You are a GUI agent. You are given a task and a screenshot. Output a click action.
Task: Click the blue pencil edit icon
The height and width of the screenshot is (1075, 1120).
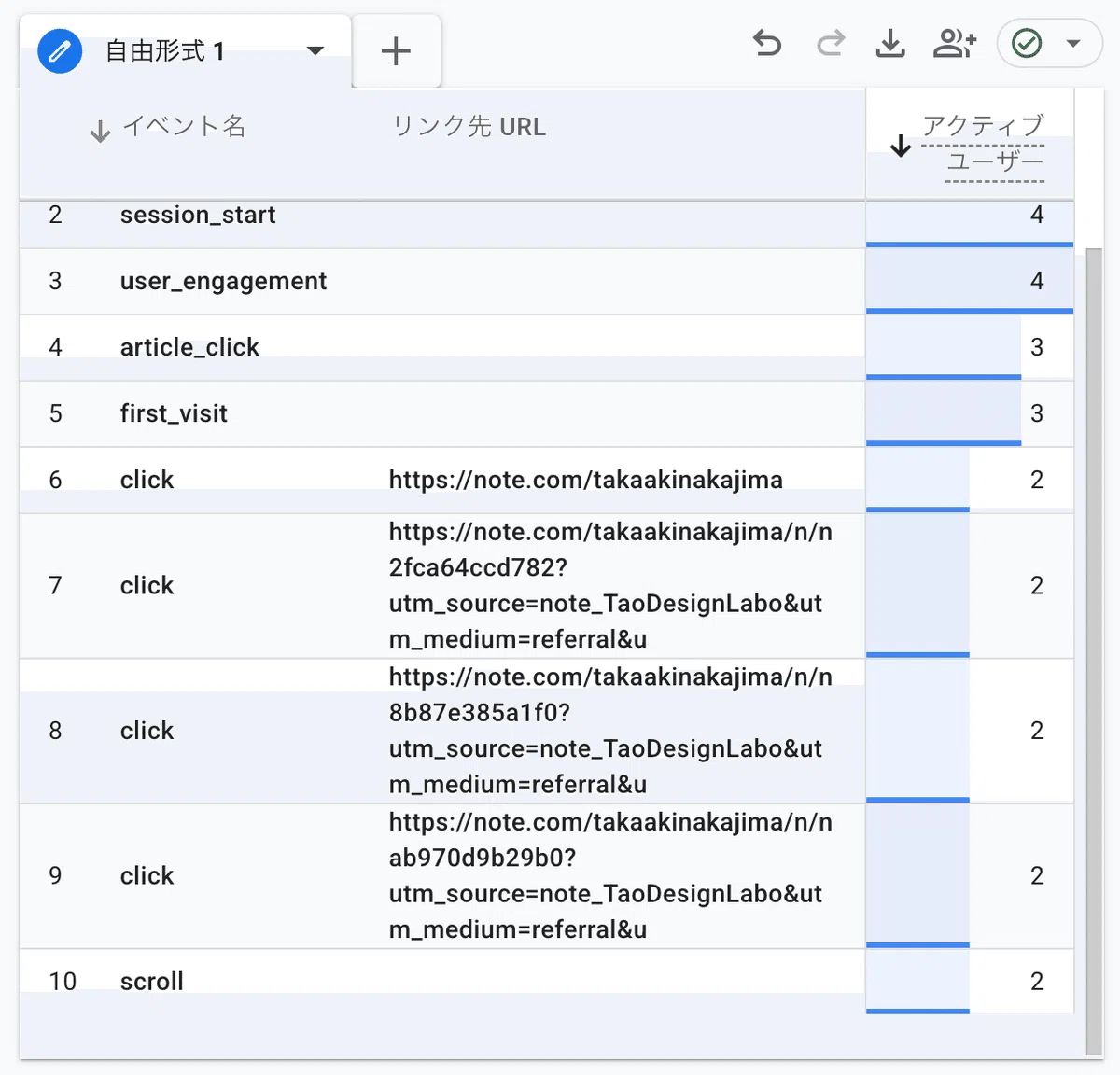coord(60,50)
